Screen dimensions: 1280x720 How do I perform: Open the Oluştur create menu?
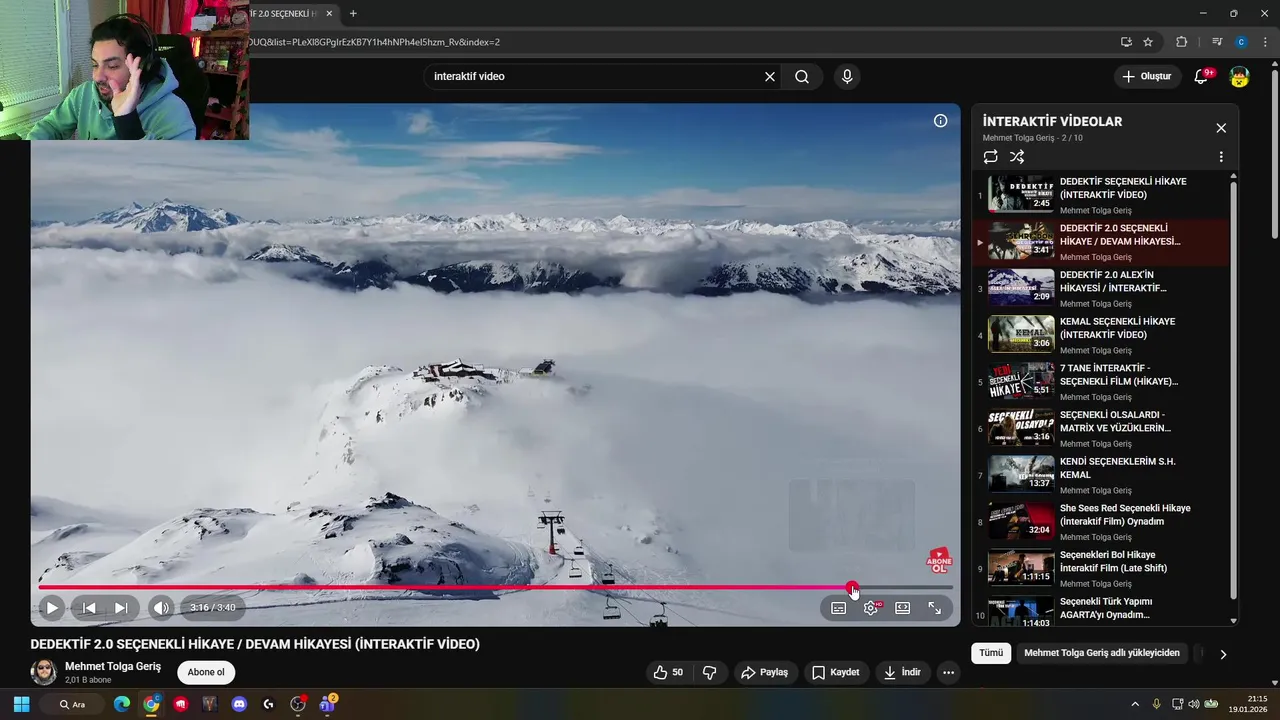point(1146,77)
